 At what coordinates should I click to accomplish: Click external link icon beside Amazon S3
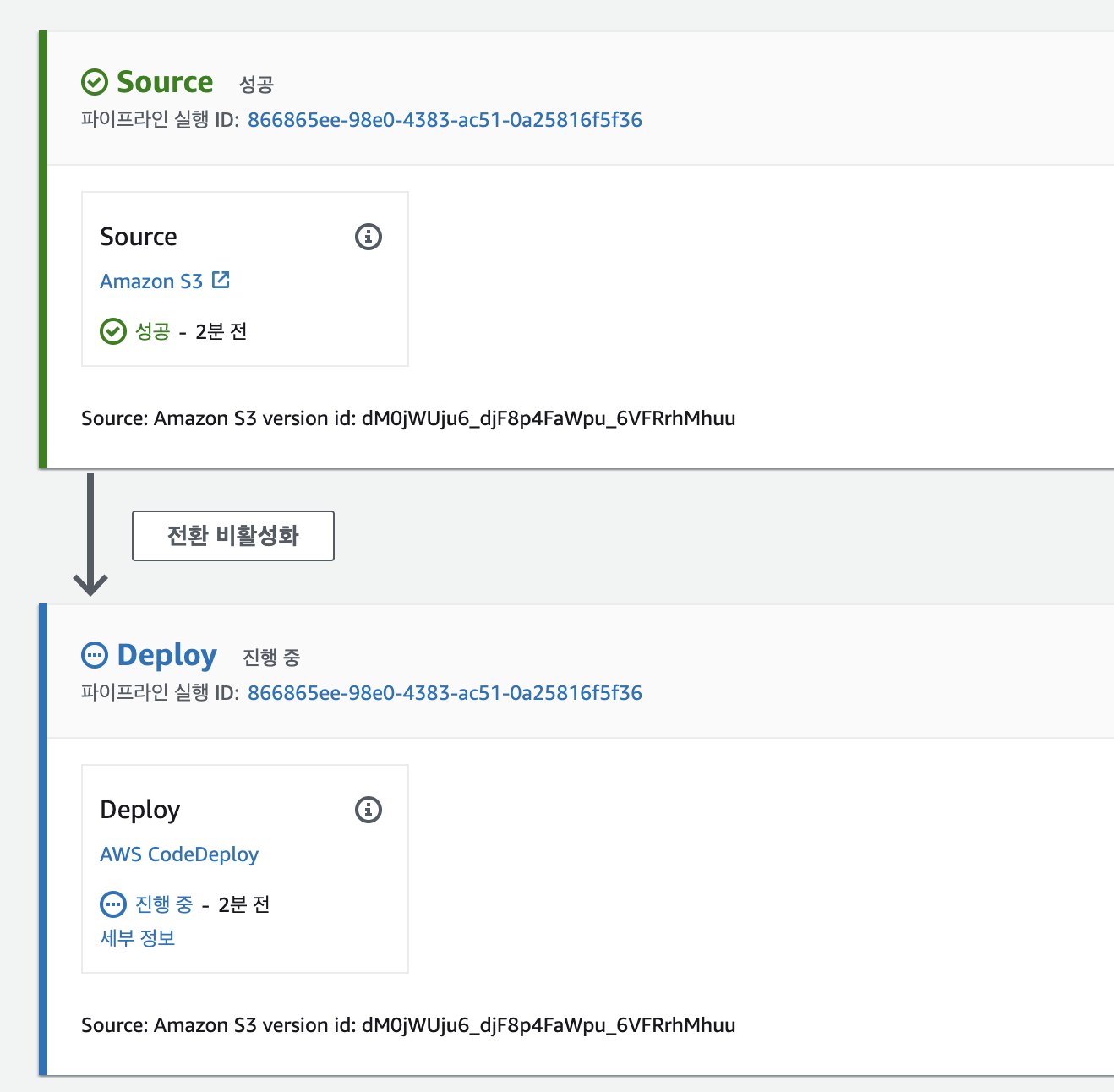pyautogui.click(x=221, y=280)
